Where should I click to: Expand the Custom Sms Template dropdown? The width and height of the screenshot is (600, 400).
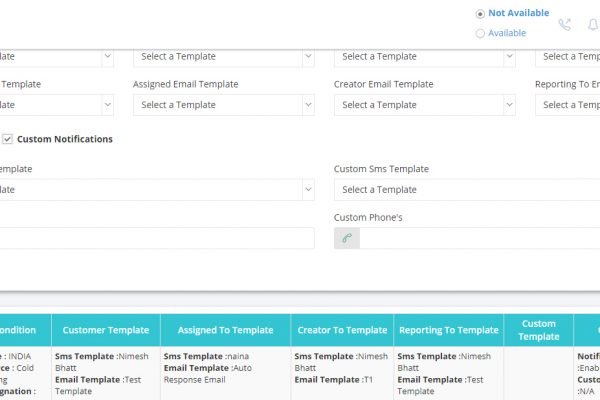pyautogui.click(x=467, y=190)
